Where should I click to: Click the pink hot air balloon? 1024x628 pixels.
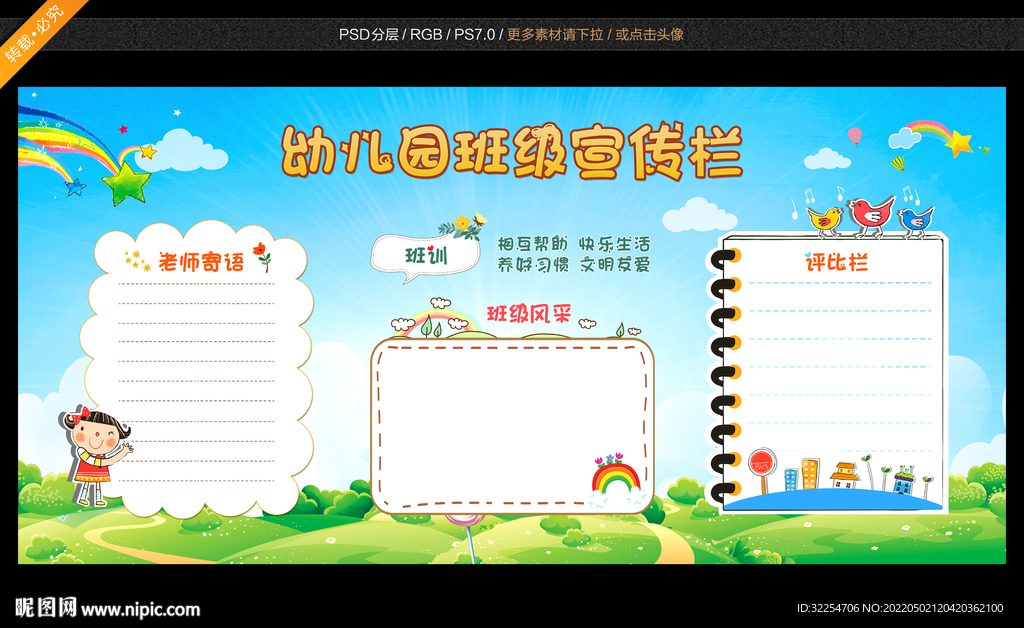pyautogui.click(x=854, y=136)
